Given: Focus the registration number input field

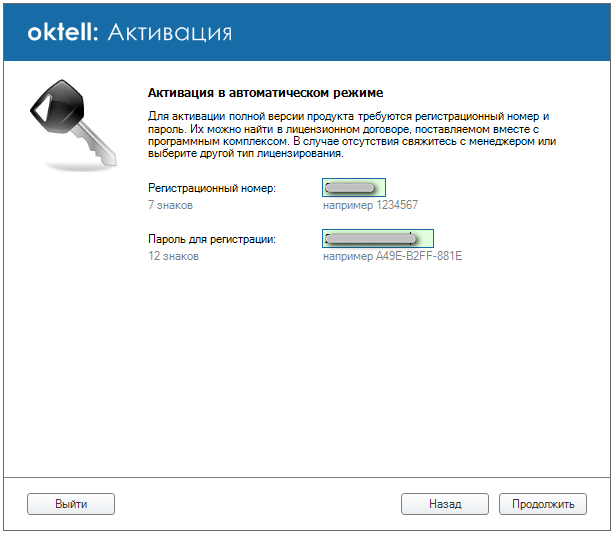Looking at the screenshot, I should coord(354,187).
